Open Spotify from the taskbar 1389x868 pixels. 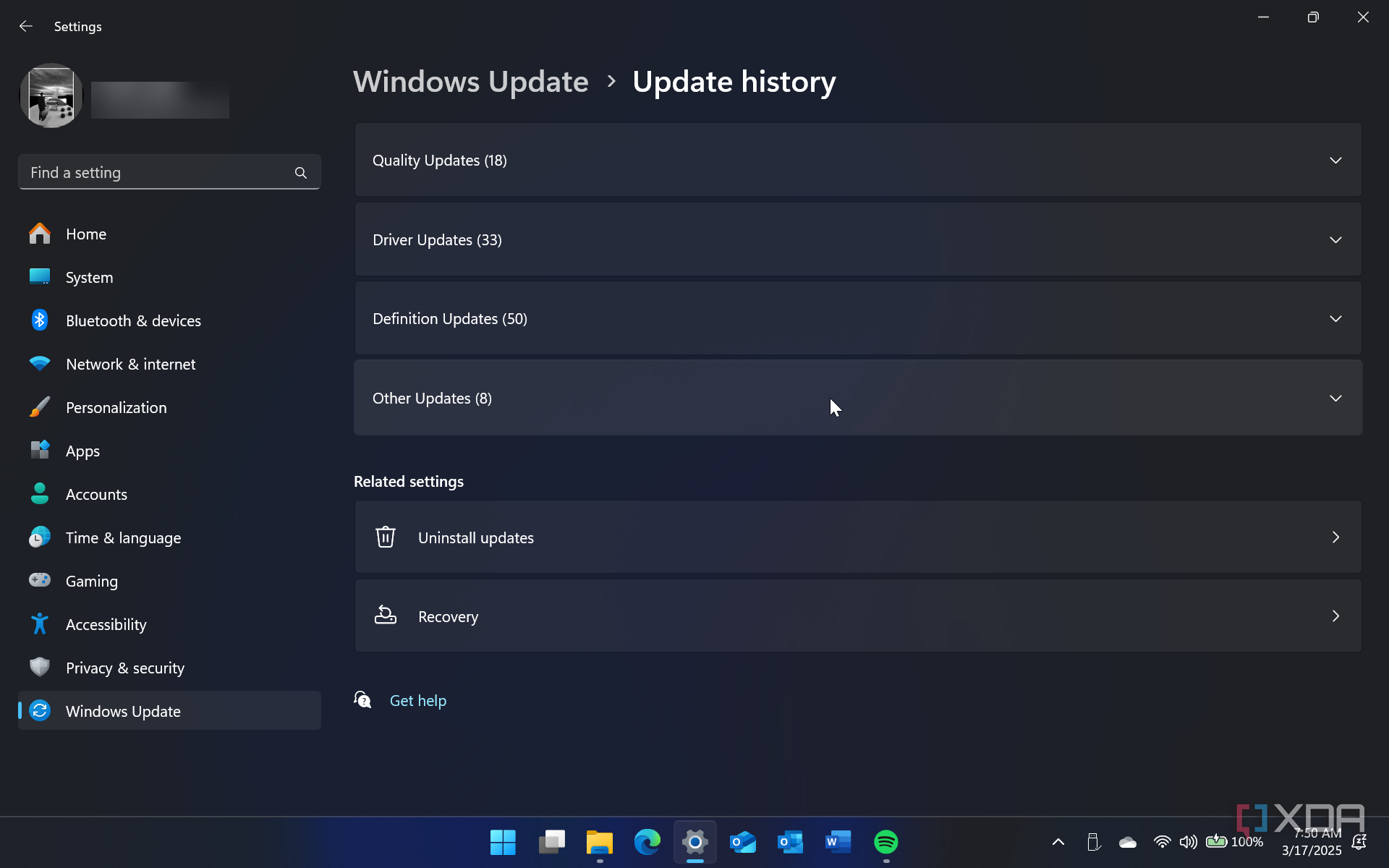(886, 842)
